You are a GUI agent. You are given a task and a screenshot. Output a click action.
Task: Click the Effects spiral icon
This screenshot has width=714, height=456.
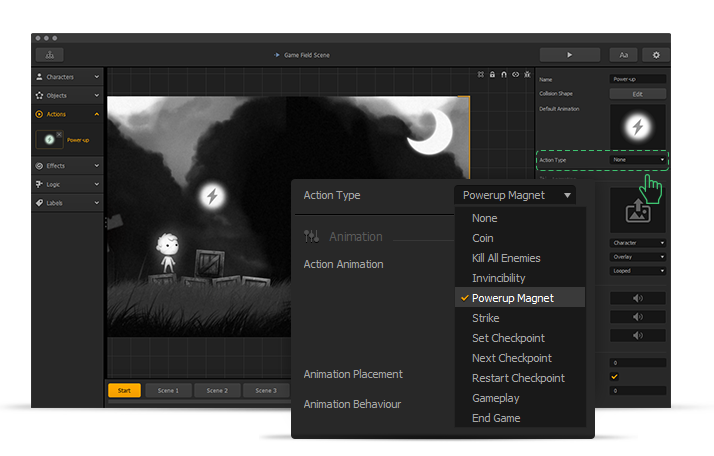39,166
